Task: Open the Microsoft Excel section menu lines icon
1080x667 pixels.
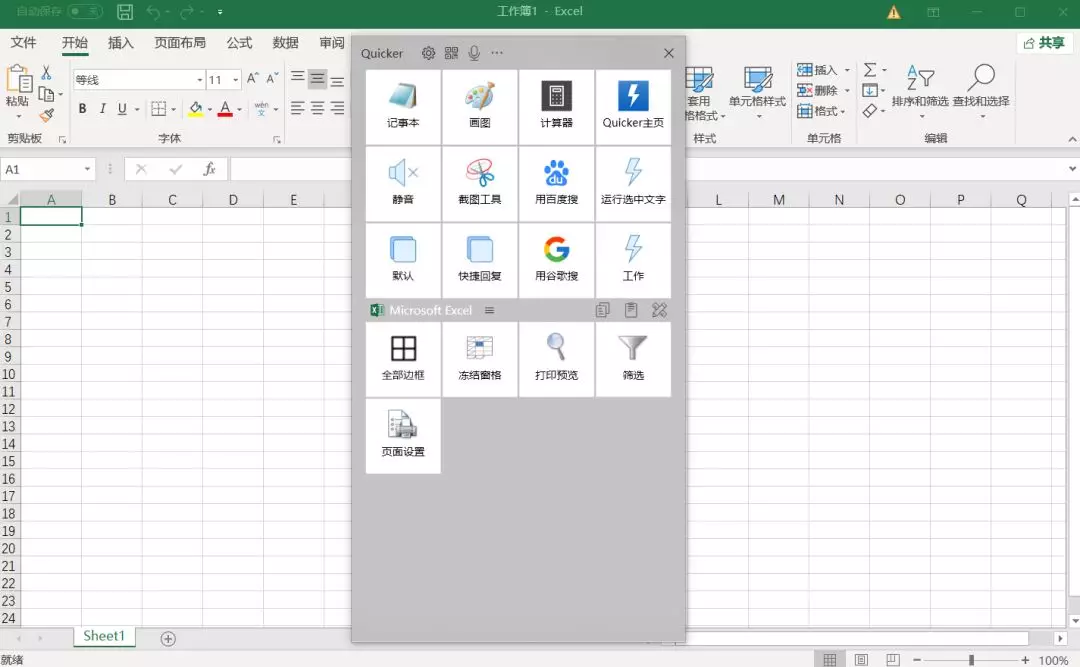Action: click(490, 310)
